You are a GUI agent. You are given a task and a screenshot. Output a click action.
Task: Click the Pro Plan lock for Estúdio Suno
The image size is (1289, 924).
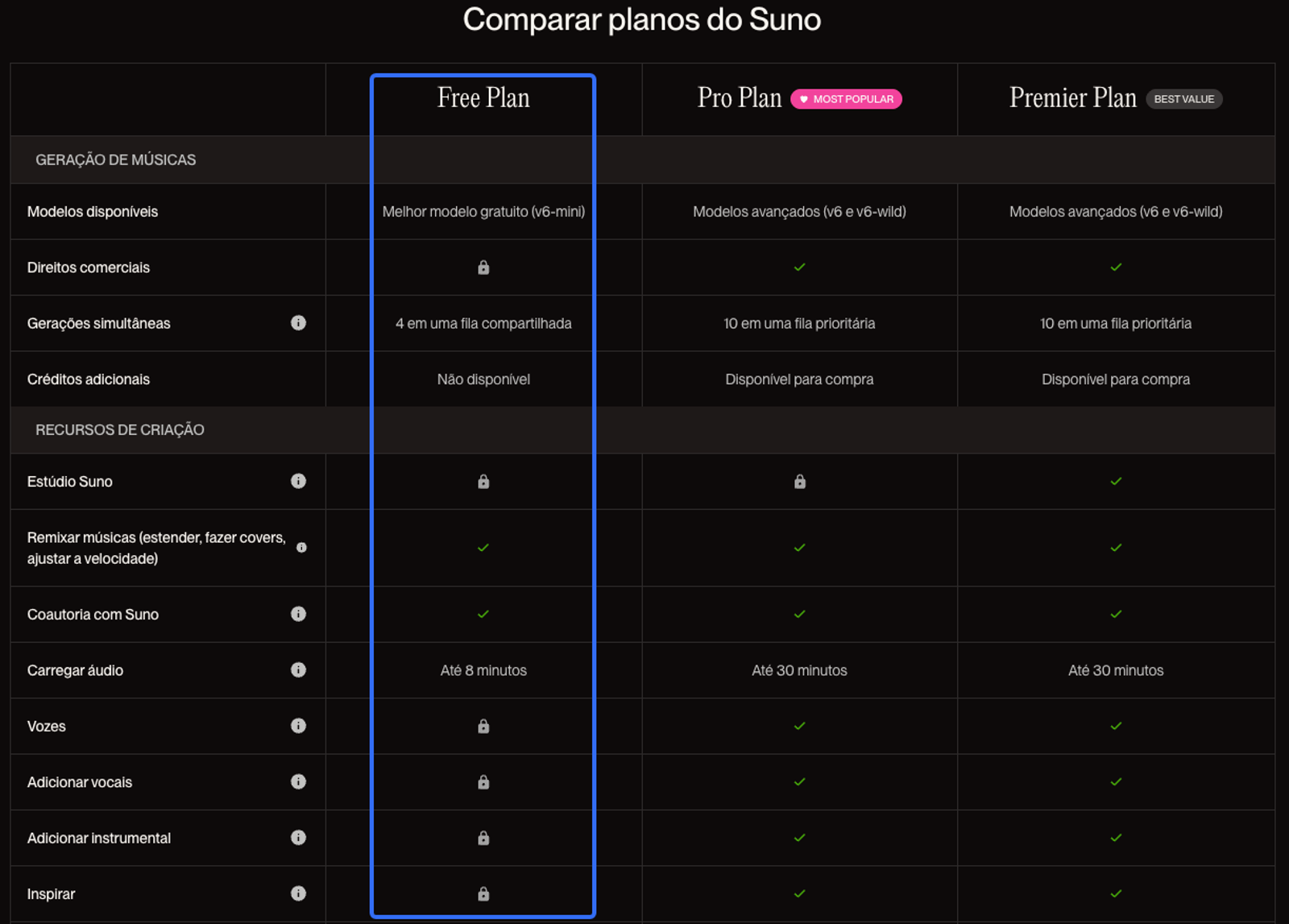pos(800,482)
